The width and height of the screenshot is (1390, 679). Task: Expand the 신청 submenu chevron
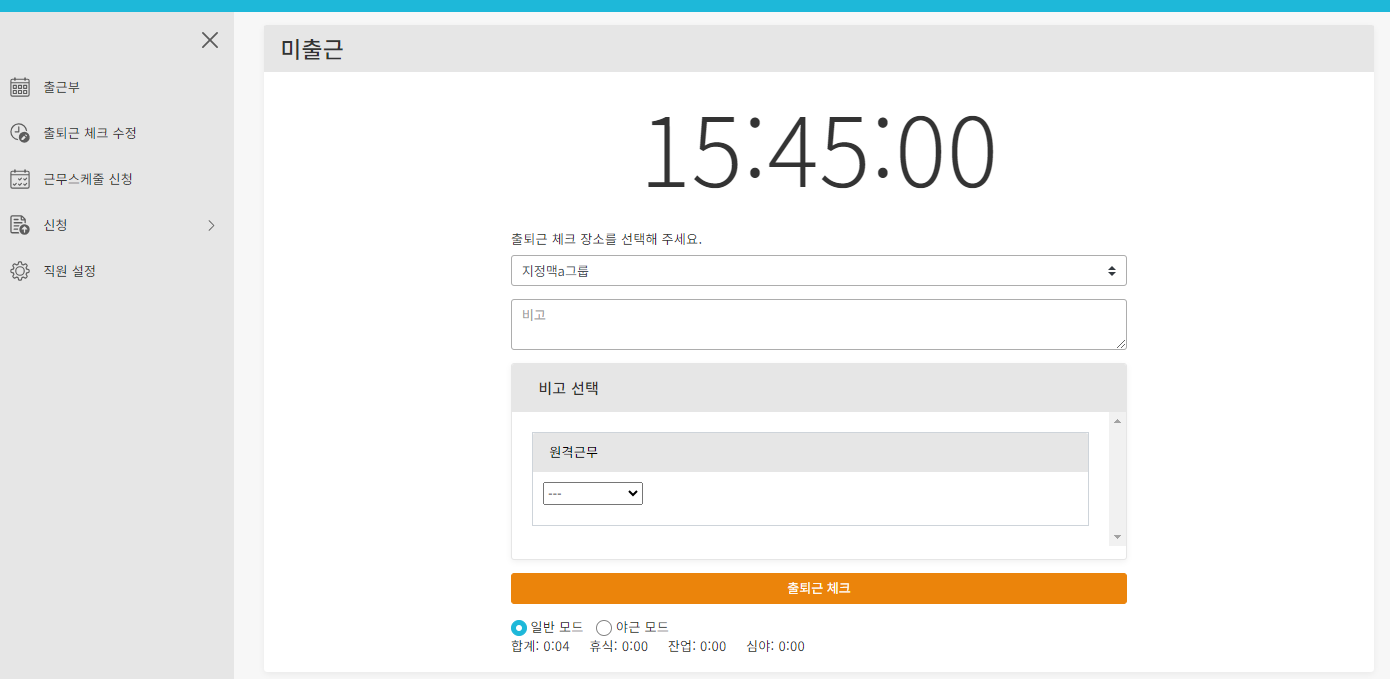tap(211, 225)
